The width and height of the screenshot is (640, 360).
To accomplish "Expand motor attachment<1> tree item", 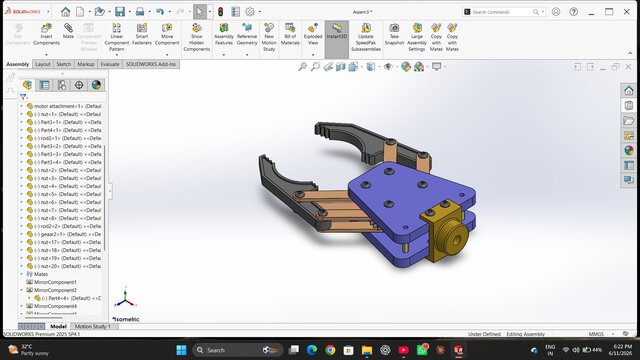I will pos(22,106).
